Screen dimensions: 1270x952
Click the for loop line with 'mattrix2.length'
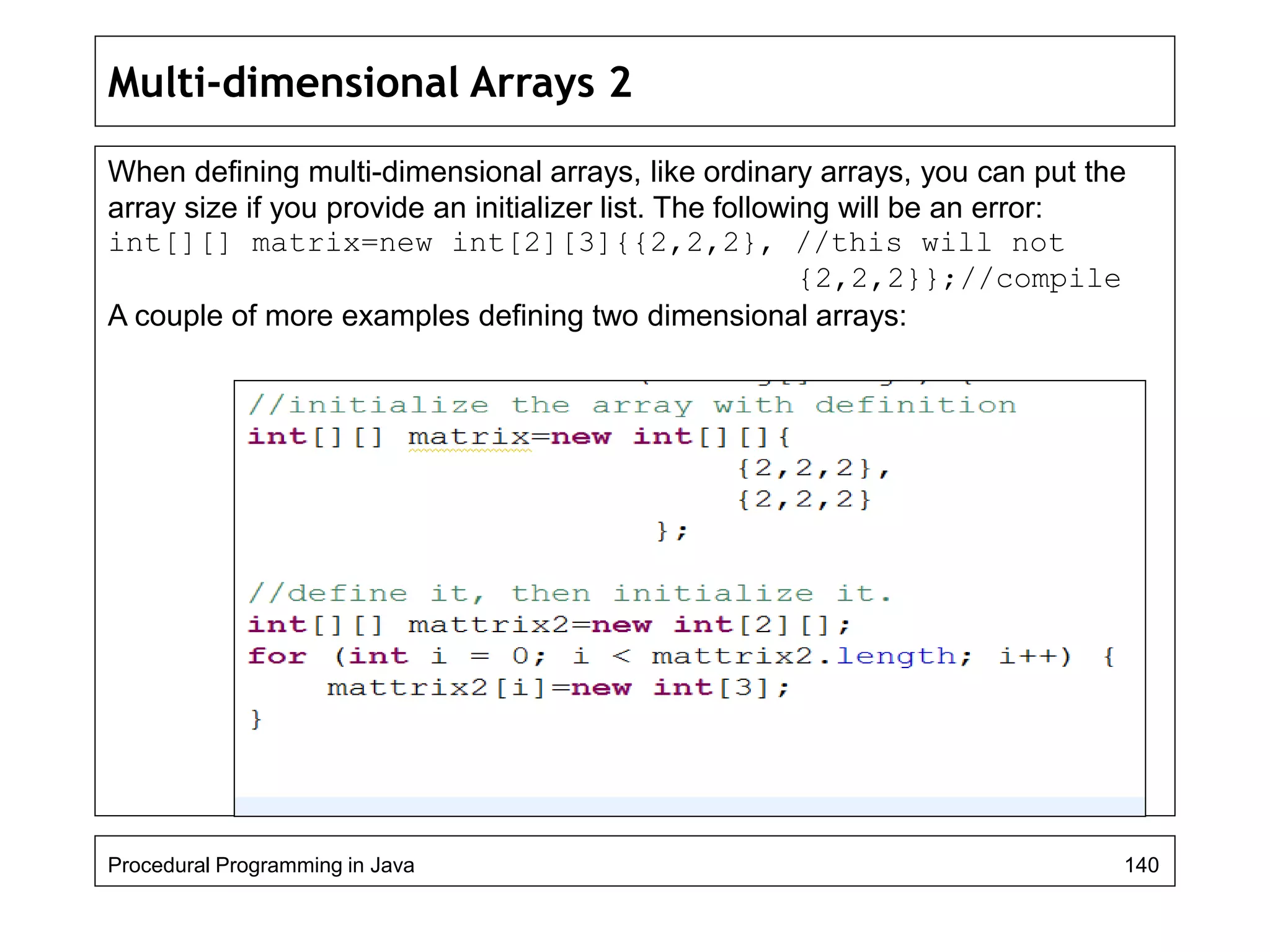(x=682, y=656)
